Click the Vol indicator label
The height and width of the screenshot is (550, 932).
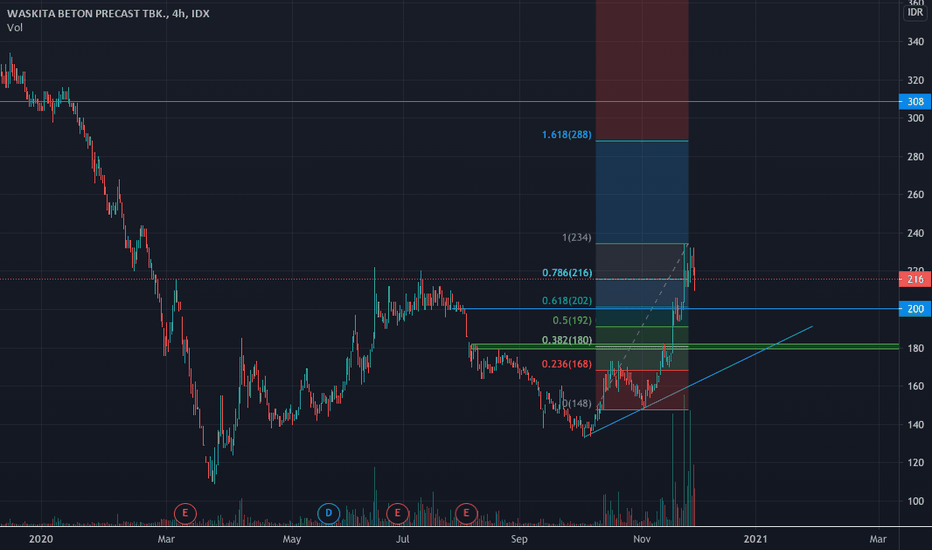(15, 27)
